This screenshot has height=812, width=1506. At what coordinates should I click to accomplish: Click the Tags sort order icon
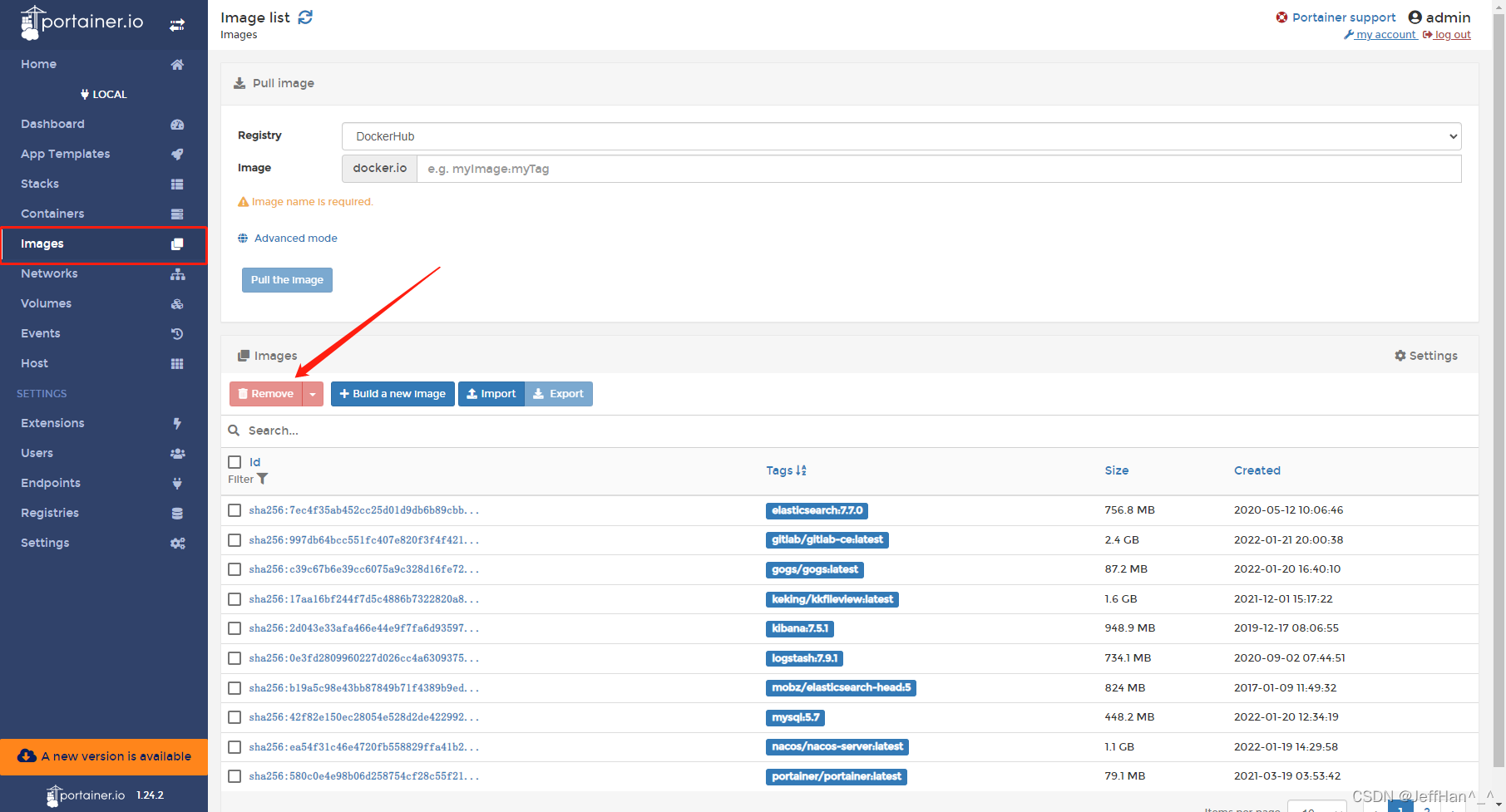click(801, 470)
